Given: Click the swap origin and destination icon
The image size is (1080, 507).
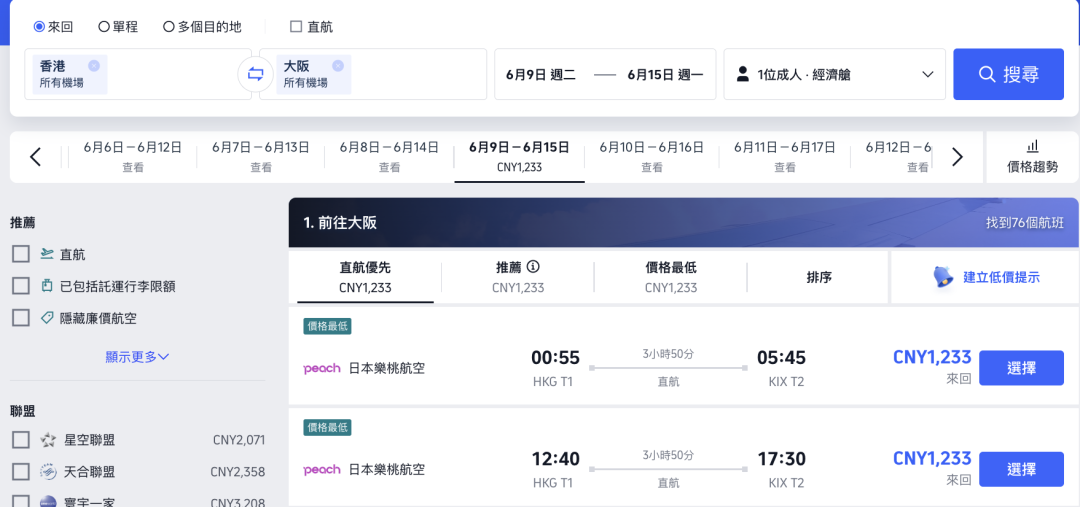Looking at the screenshot, I should [x=255, y=74].
